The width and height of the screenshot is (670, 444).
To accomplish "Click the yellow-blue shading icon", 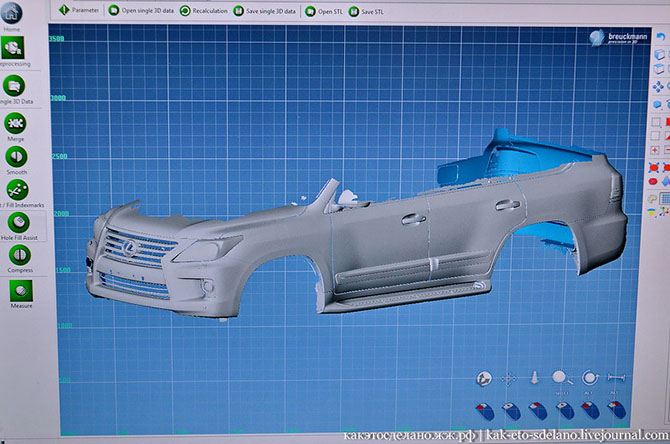I will [651, 212].
